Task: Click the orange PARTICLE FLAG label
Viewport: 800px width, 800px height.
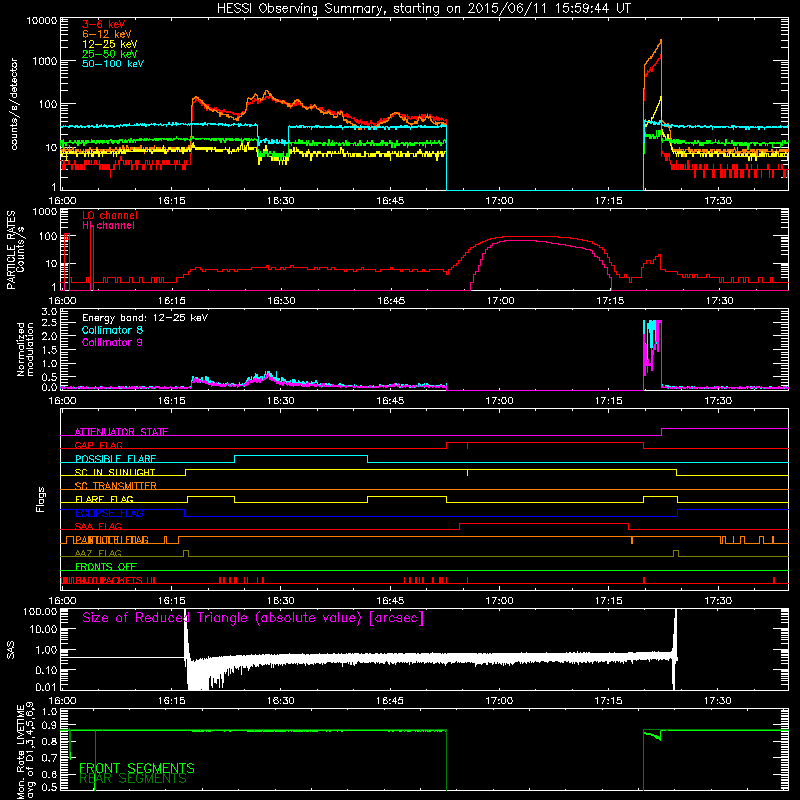Action: (112, 540)
